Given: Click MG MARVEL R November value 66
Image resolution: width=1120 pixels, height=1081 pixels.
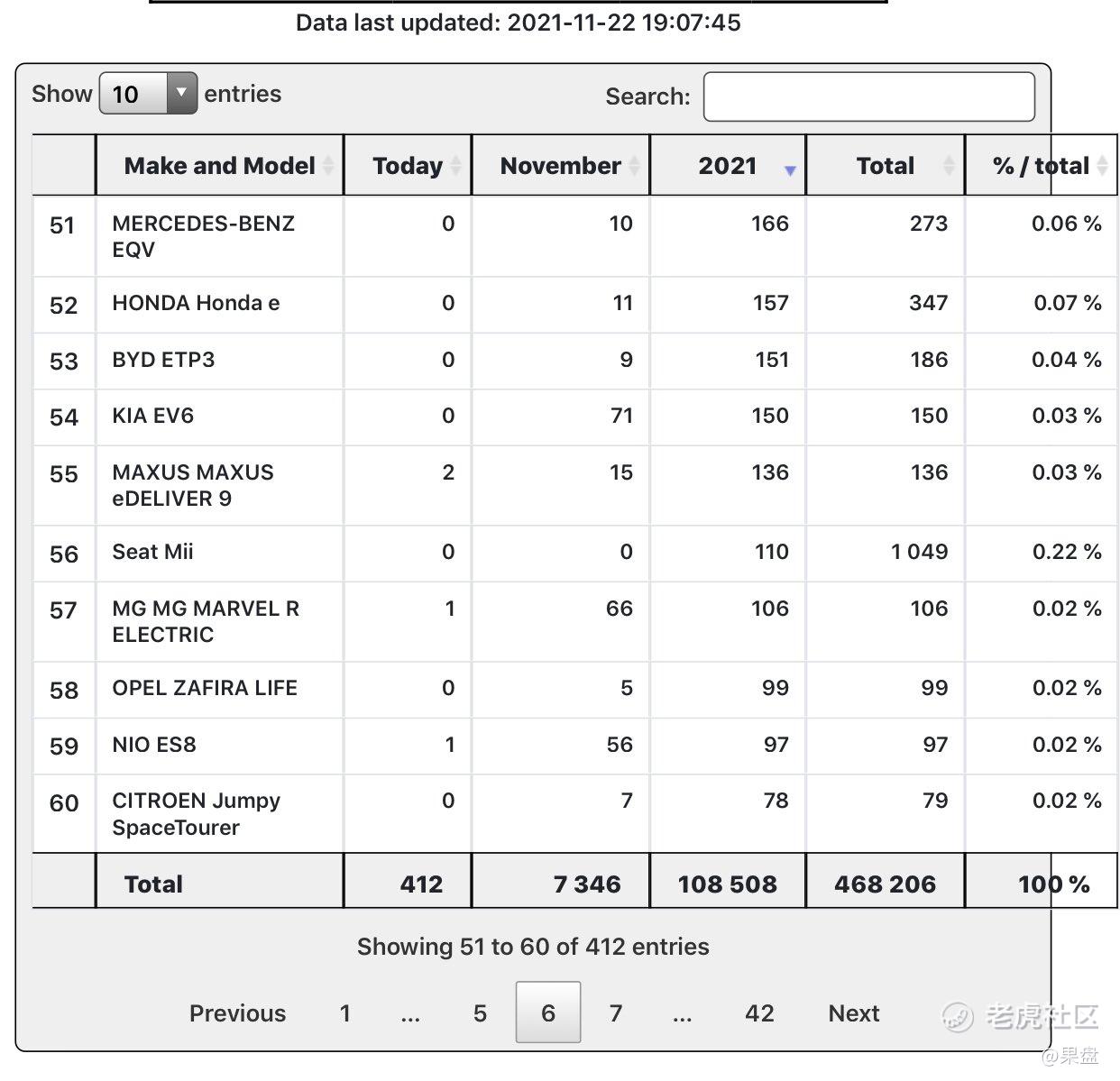Looking at the screenshot, I should click(620, 609).
